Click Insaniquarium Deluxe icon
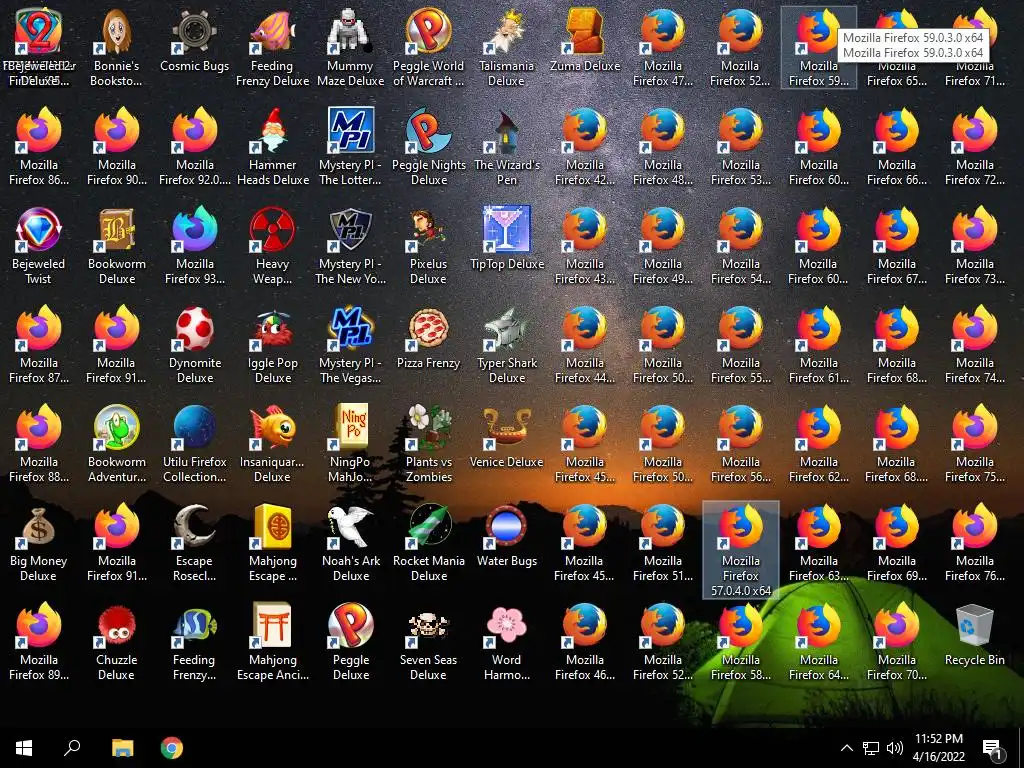1024x768 pixels. tap(272, 443)
